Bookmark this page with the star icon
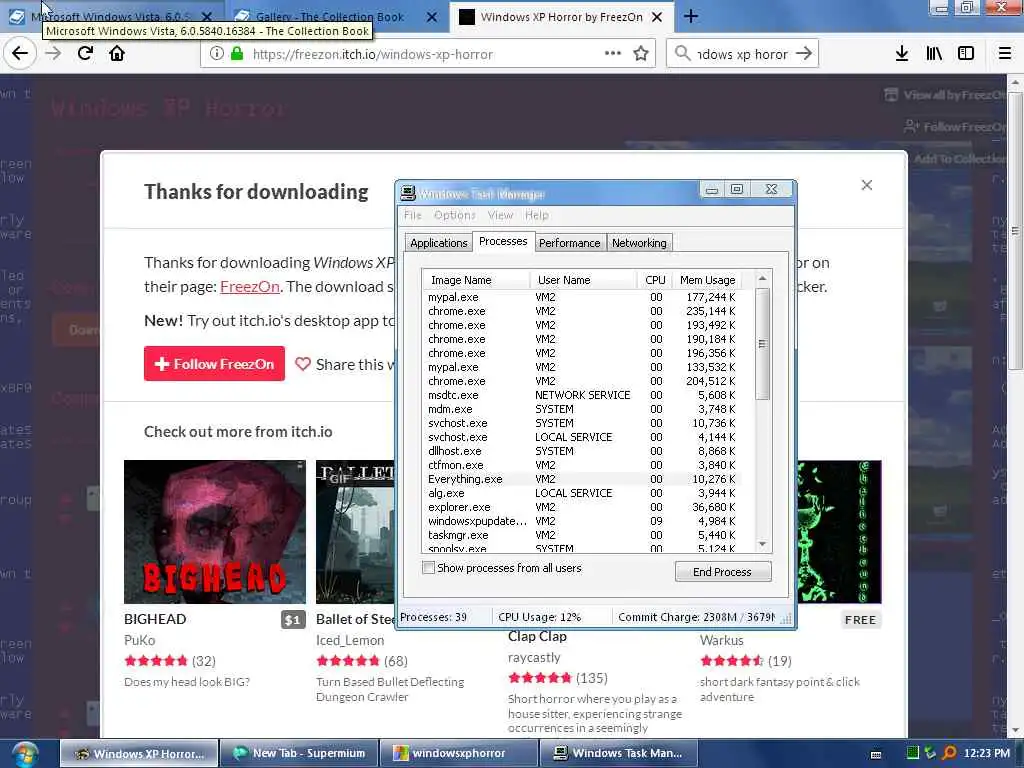Viewport: 1024px width, 768px height. (x=641, y=54)
